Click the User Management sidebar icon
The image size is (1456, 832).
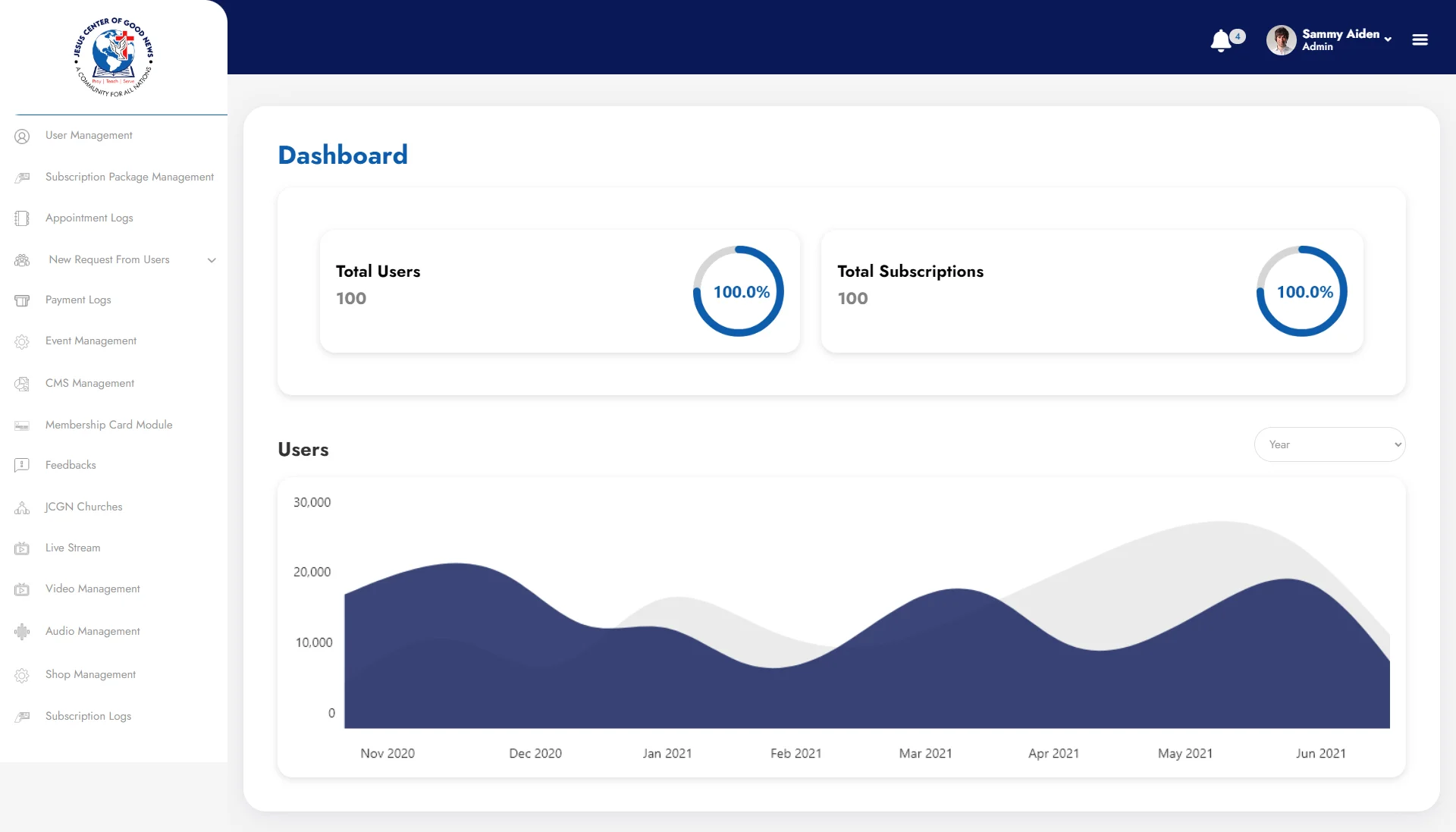[x=22, y=137]
